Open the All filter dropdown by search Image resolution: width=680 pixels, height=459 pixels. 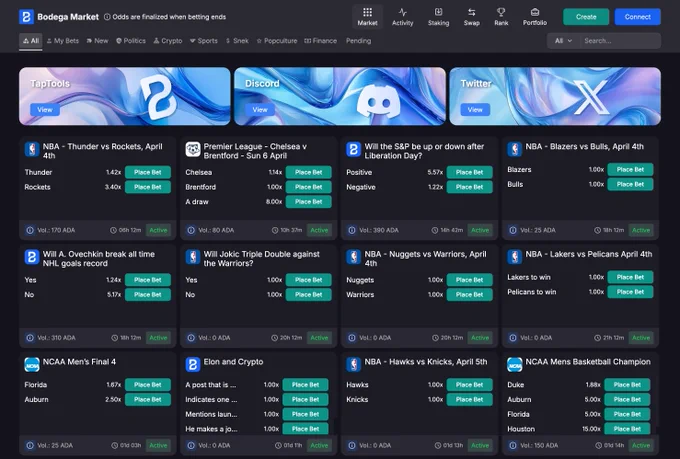coord(563,41)
